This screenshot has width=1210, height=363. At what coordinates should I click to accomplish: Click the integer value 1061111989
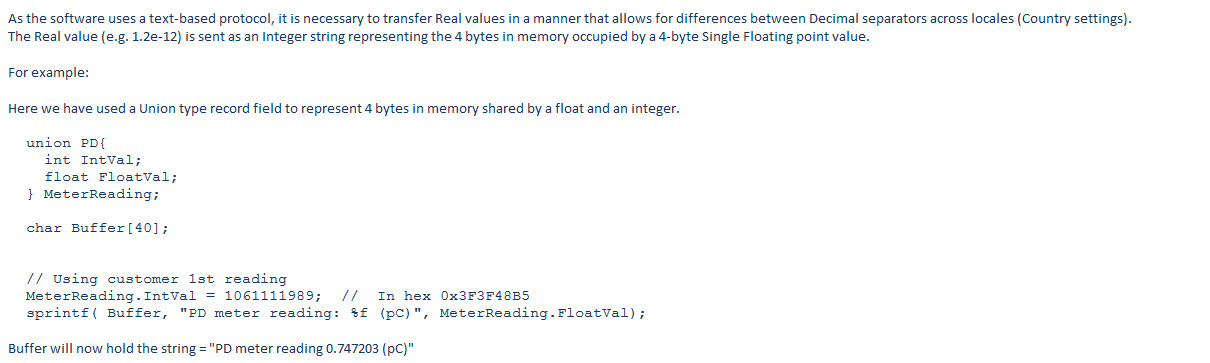273,296
